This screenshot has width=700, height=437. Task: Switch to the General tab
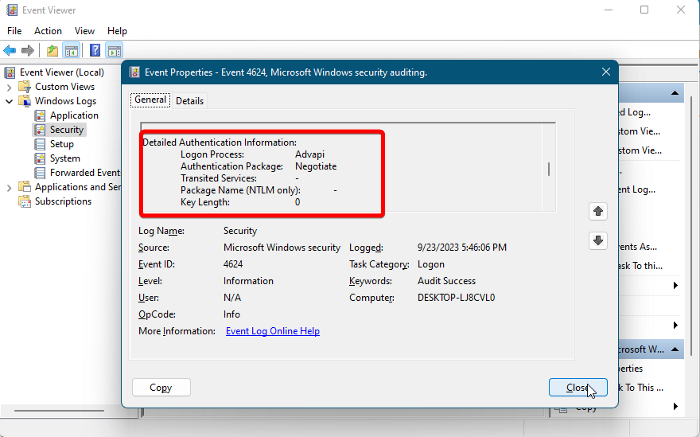(x=150, y=100)
